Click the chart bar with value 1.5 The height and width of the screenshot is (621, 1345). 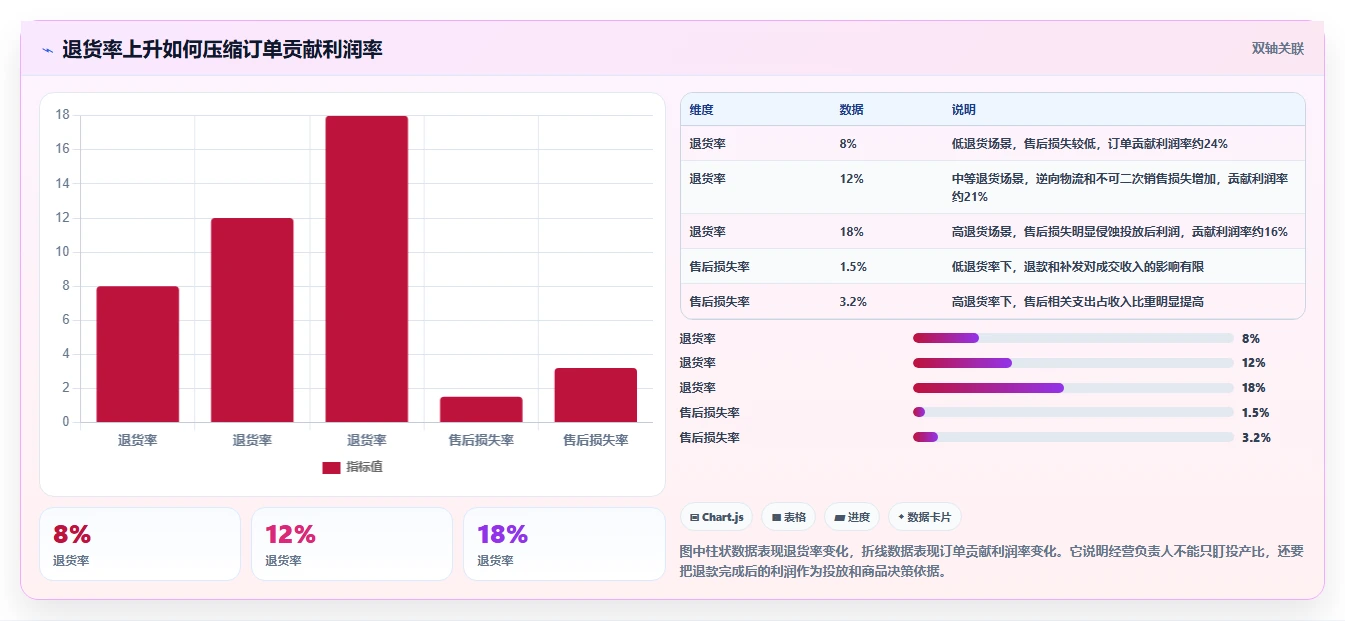[481, 409]
